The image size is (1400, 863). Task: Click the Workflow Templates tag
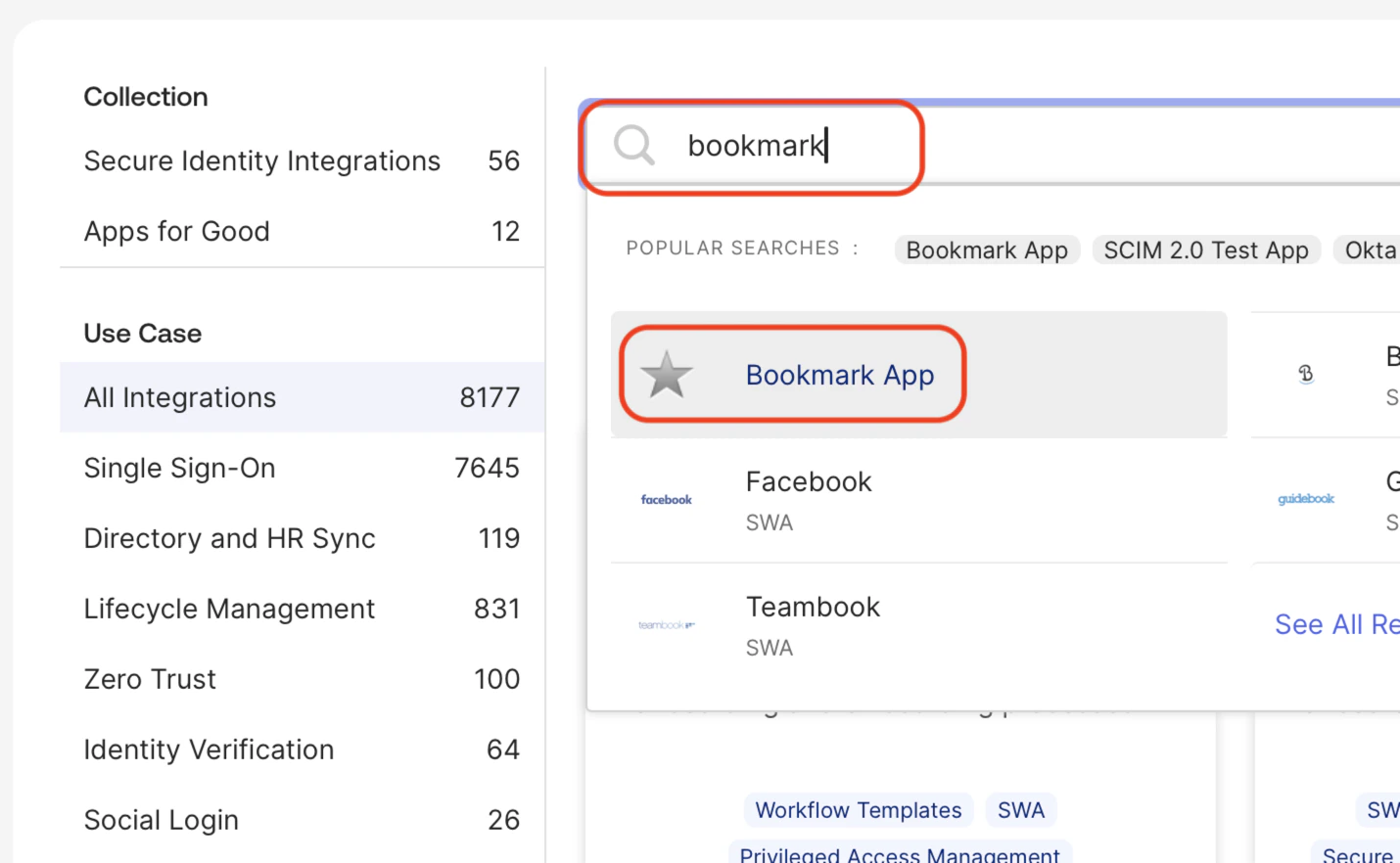point(858,809)
